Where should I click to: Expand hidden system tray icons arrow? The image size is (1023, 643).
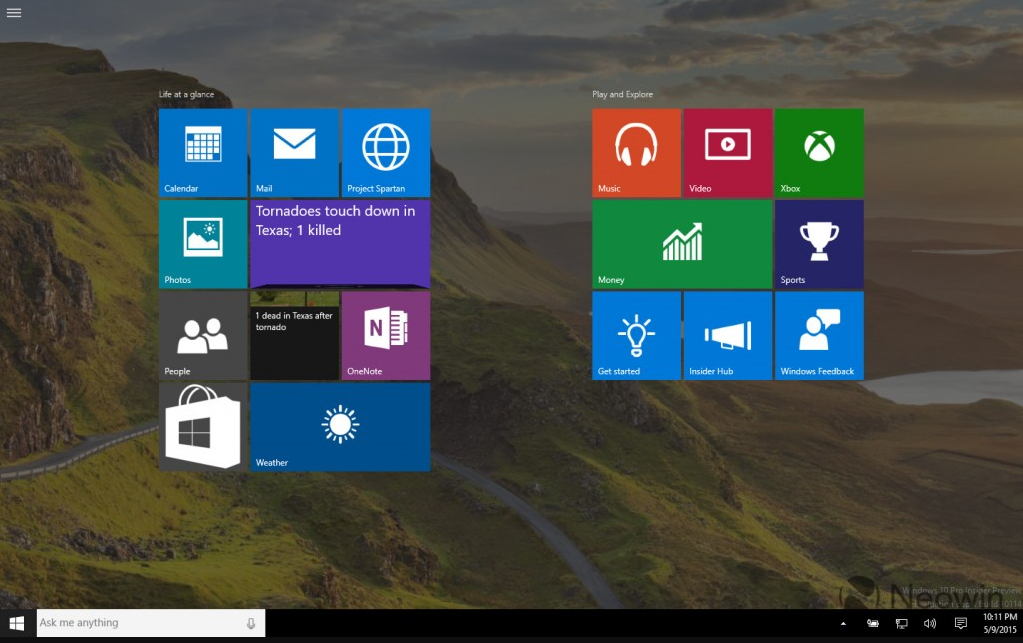pyautogui.click(x=843, y=623)
